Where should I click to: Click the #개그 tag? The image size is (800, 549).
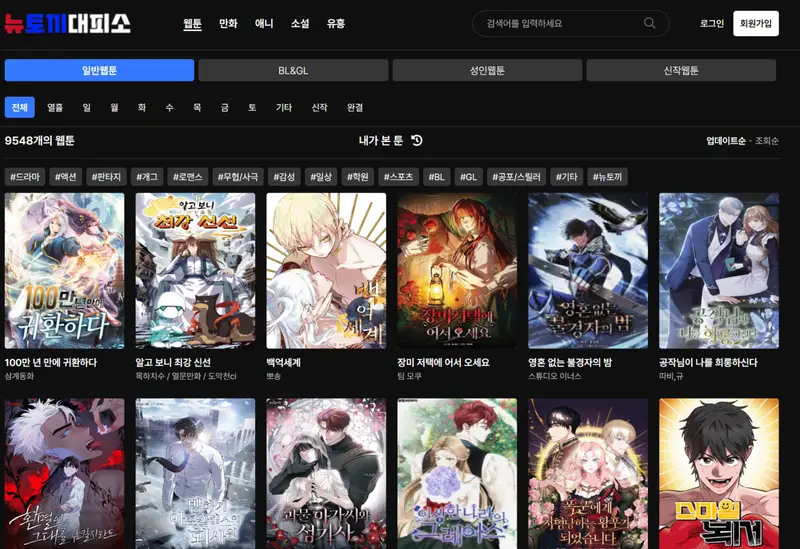click(x=147, y=177)
